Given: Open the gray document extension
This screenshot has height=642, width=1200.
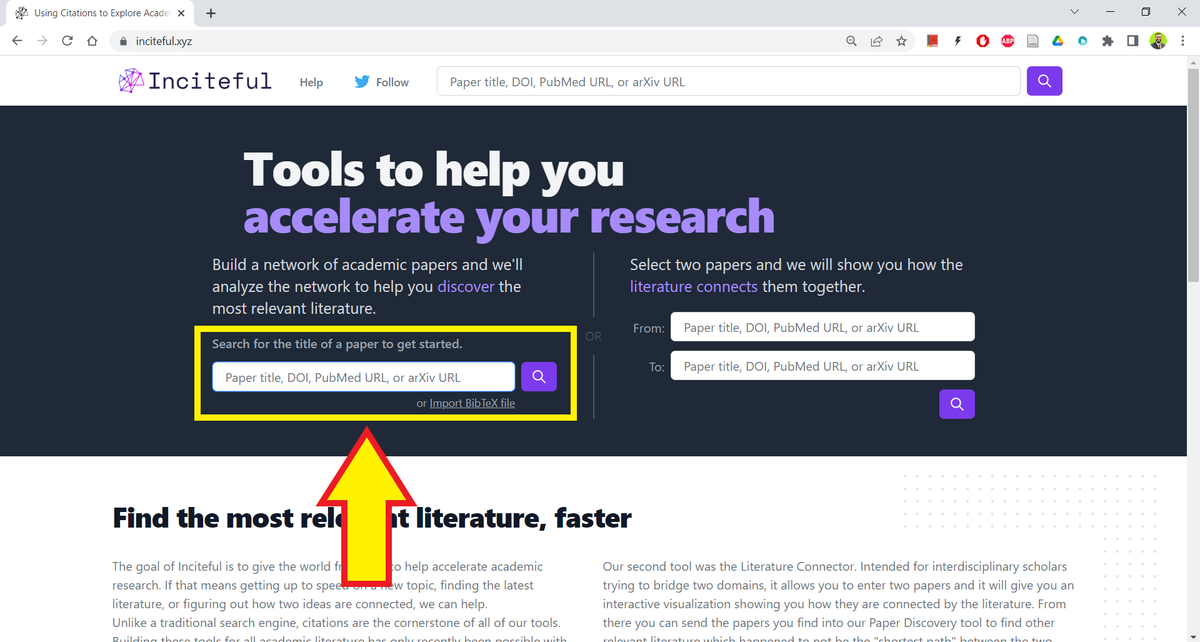Looking at the screenshot, I should 1033,42.
